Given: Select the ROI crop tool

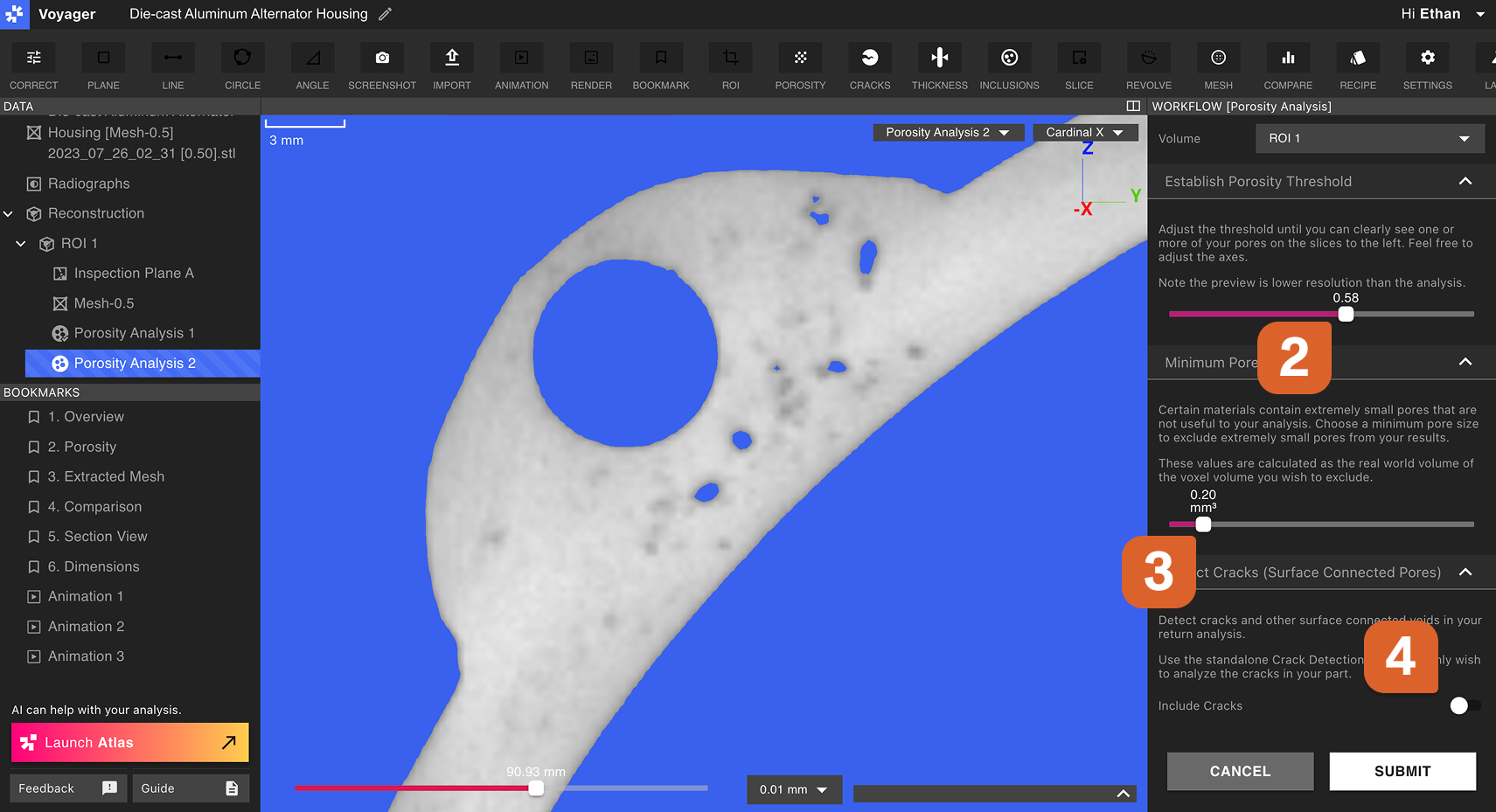Looking at the screenshot, I should (x=731, y=59).
